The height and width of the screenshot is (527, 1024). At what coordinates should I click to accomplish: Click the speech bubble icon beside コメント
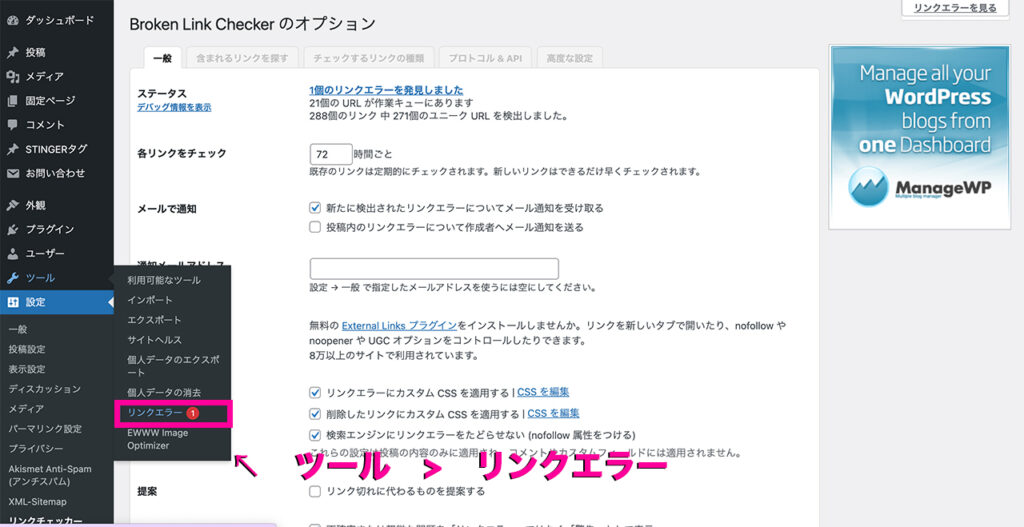pos(12,125)
